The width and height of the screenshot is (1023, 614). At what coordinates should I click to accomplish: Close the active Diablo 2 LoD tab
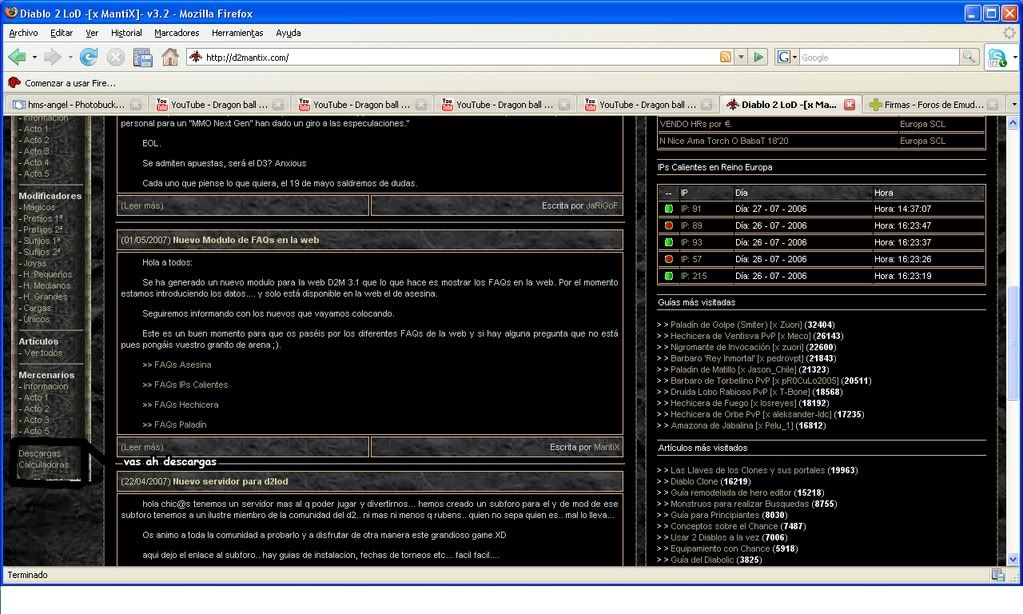pyautogui.click(x=849, y=104)
